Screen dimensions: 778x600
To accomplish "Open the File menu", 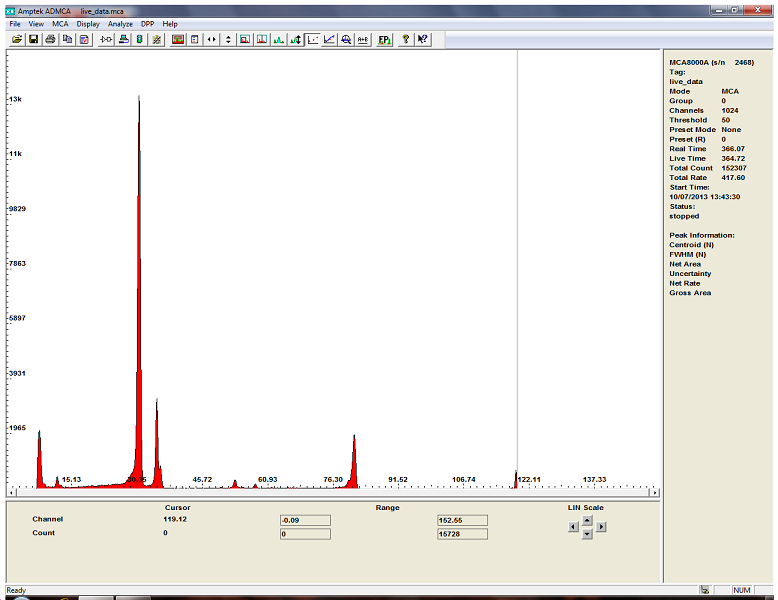I will [x=15, y=23].
